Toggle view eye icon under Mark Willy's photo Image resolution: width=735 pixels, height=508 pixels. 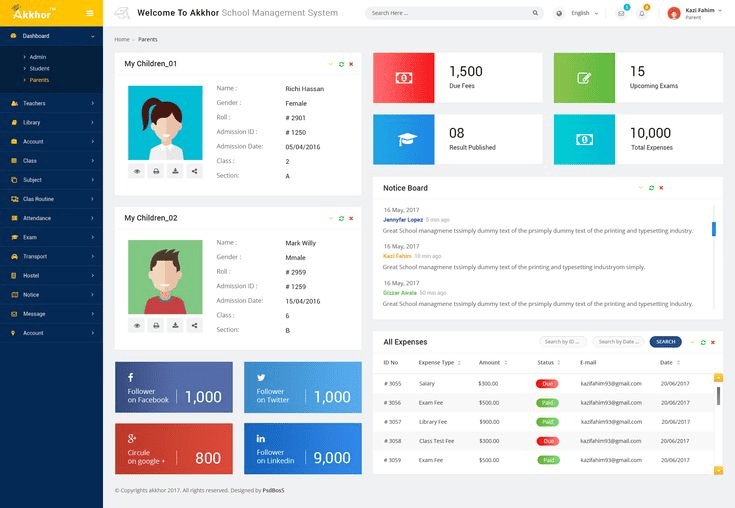(137, 325)
